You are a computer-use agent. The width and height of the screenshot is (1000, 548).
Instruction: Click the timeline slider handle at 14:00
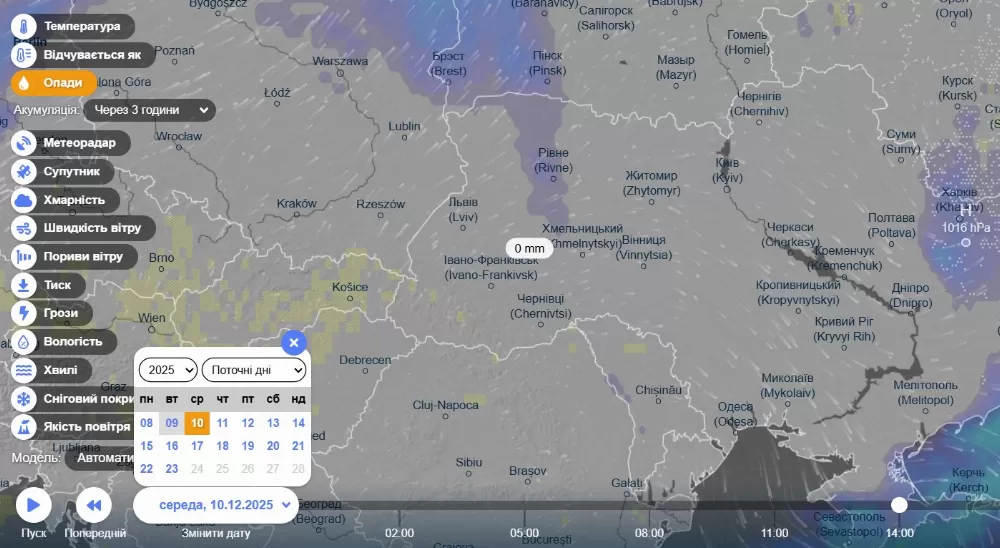point(899,505)
